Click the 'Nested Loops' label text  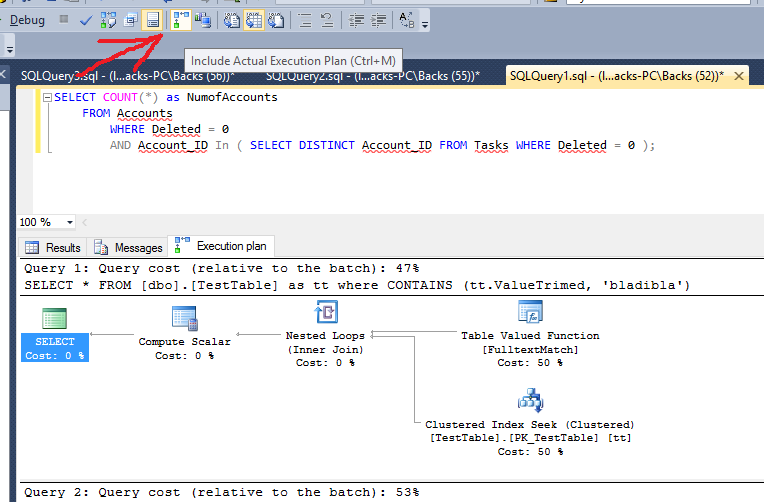325,336
